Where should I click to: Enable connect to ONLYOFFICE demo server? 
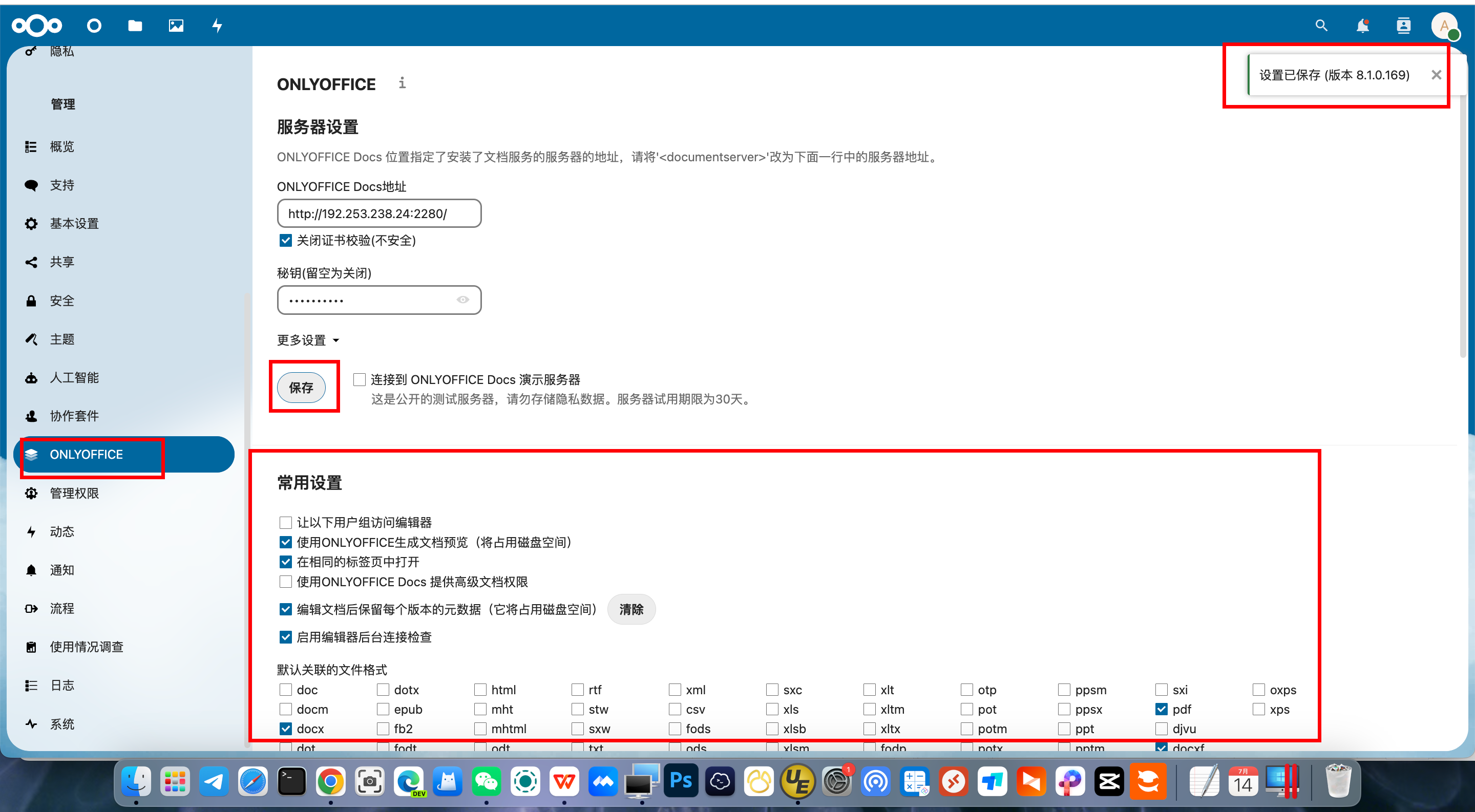(359, 379)
